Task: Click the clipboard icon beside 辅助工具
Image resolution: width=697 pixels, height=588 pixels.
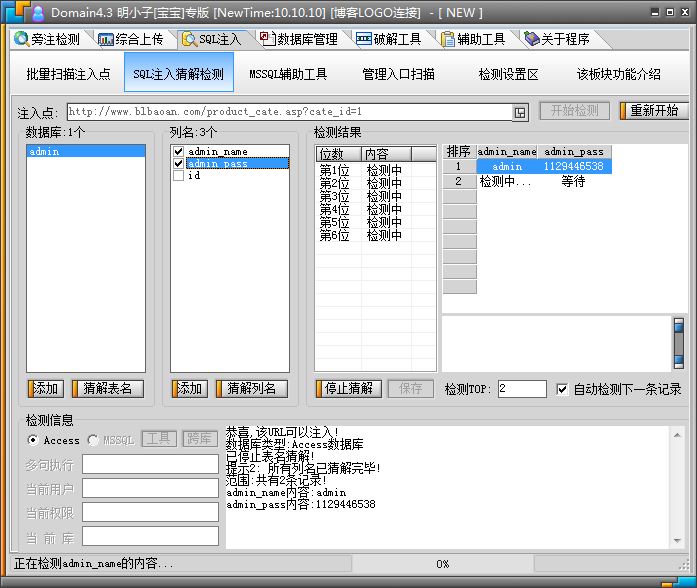Action: pyautogui.click(x=448, y=39)
